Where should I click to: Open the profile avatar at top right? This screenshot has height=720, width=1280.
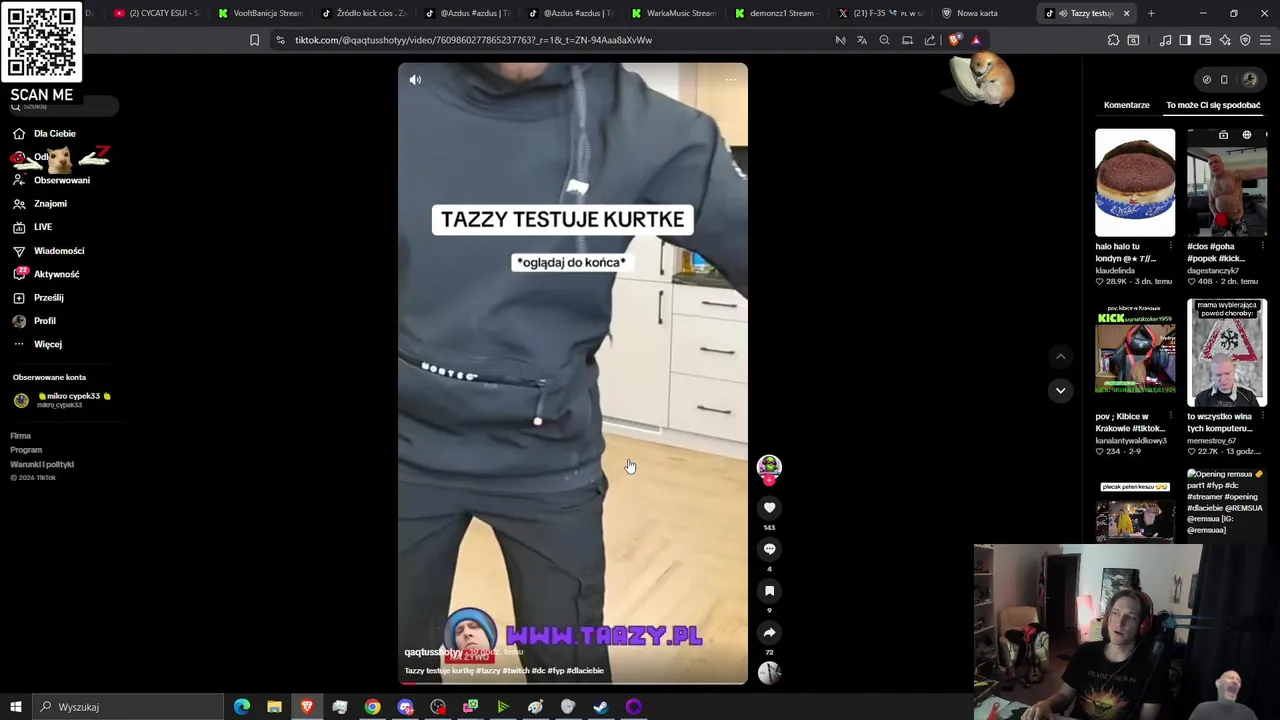point(1249,80)
